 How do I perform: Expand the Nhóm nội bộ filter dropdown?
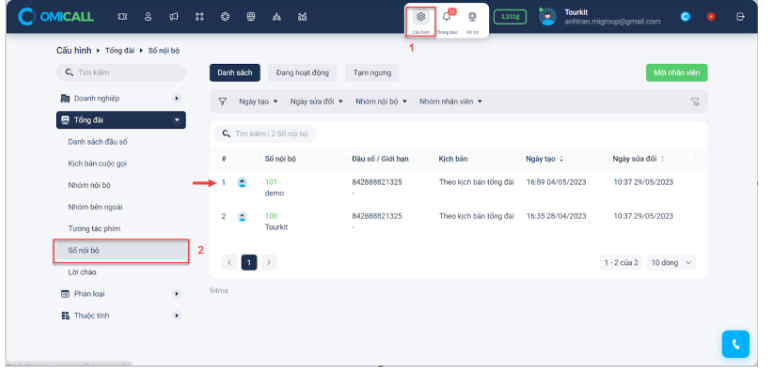(x=381, y=101)
